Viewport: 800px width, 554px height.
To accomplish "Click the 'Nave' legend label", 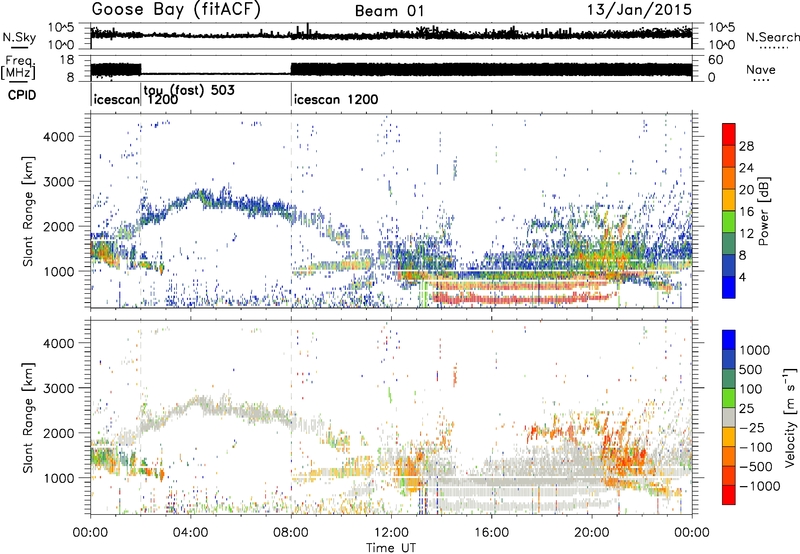I will 761,69.
